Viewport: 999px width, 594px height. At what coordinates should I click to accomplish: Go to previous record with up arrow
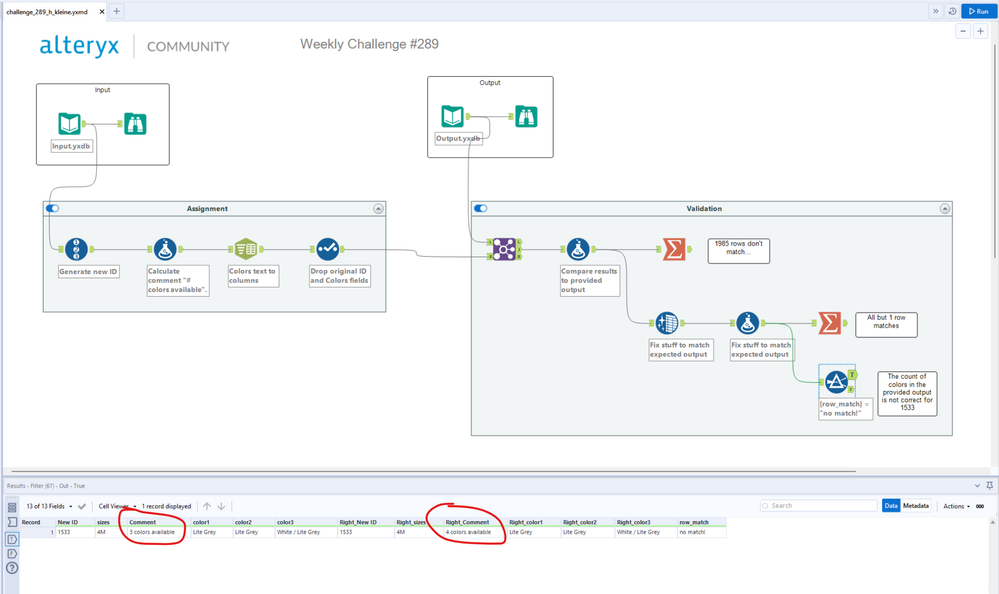click(207, 506)
